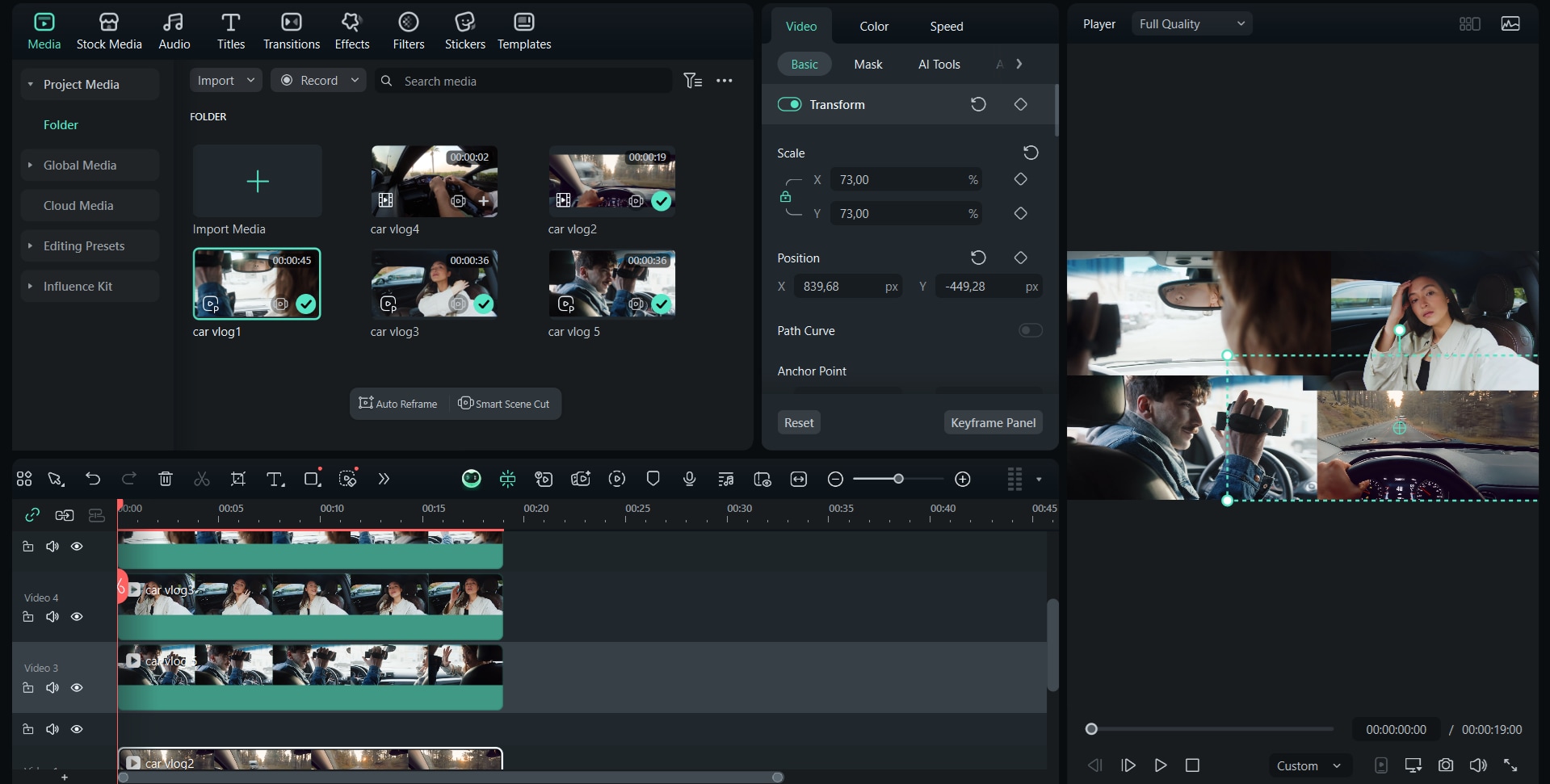
Task: Toggle the green link icon above track headers
Action: tap(32, 514)
